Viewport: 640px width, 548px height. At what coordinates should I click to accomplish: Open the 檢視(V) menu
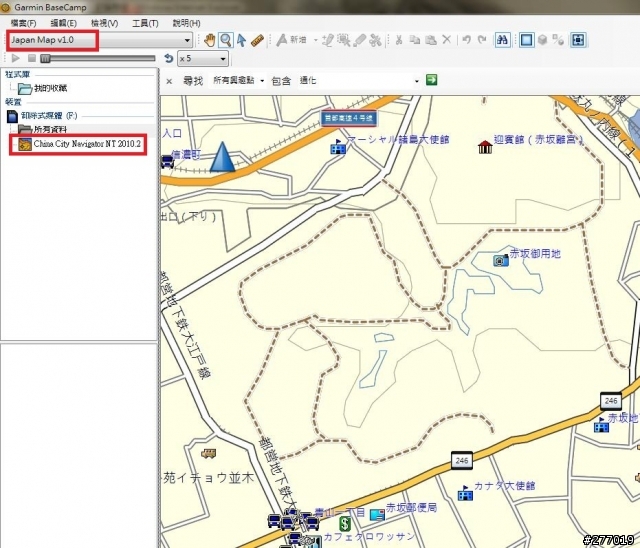(x=104, y=23)
